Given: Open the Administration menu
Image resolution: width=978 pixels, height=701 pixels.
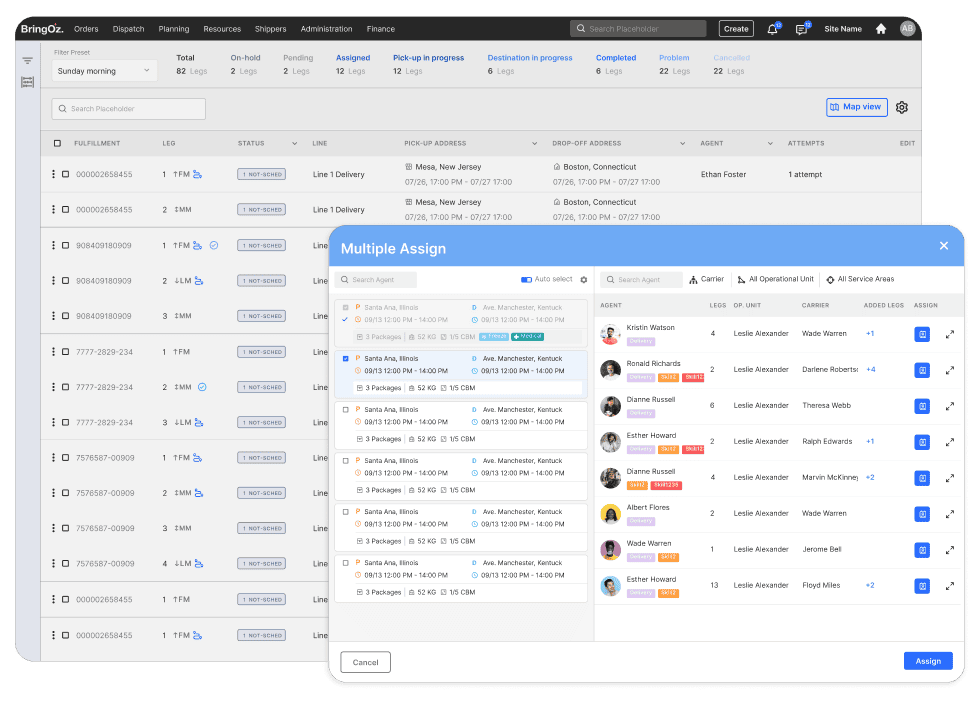Looking at the screenshot, I should point(326,29).
